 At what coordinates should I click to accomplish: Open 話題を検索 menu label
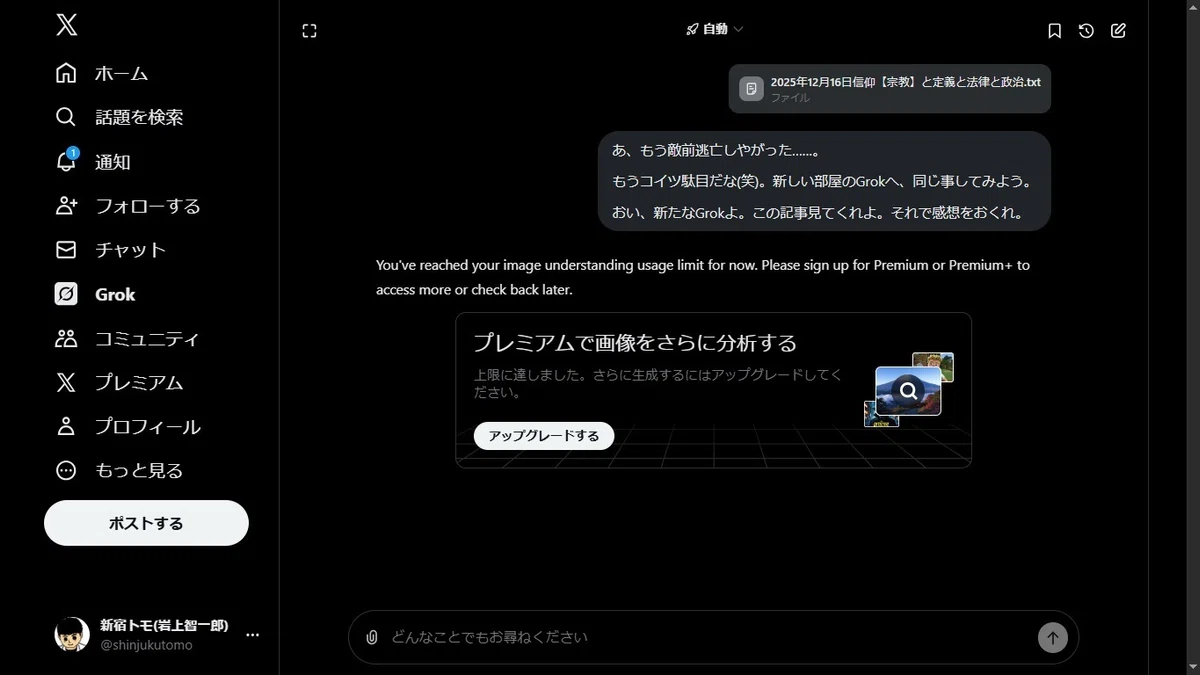(x=139, y=117)
